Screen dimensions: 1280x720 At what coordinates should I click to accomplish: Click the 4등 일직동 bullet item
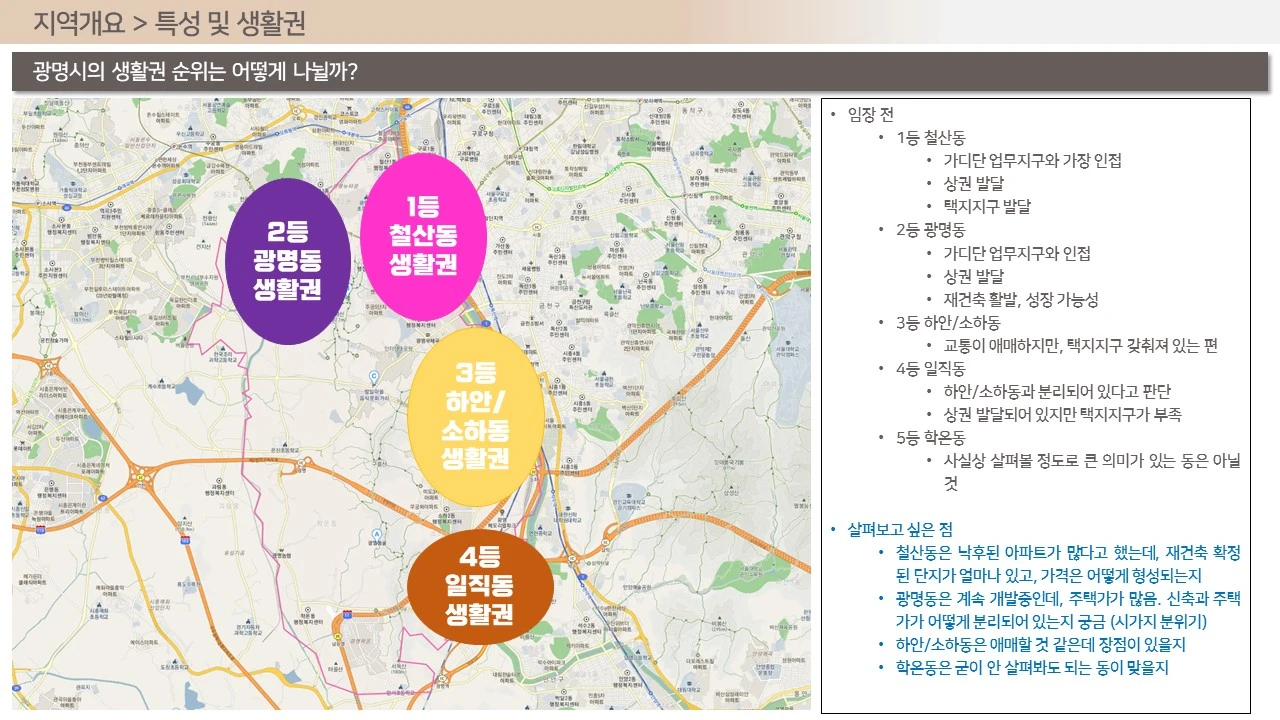click(x=931, y=368)
